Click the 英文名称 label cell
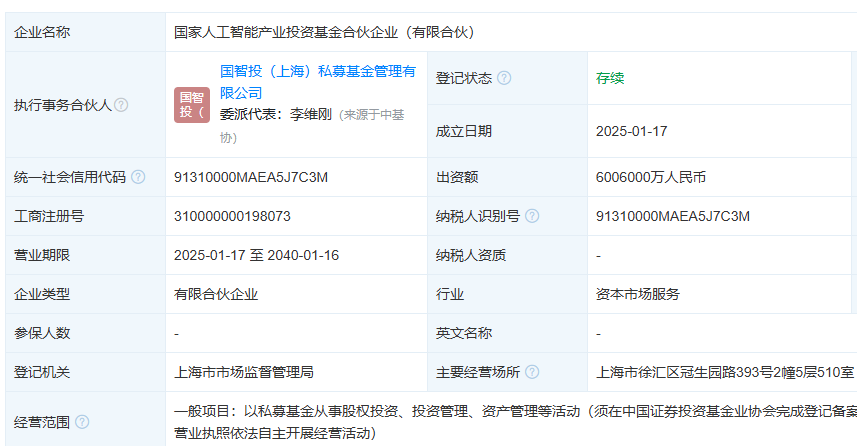 coord(508,333)
